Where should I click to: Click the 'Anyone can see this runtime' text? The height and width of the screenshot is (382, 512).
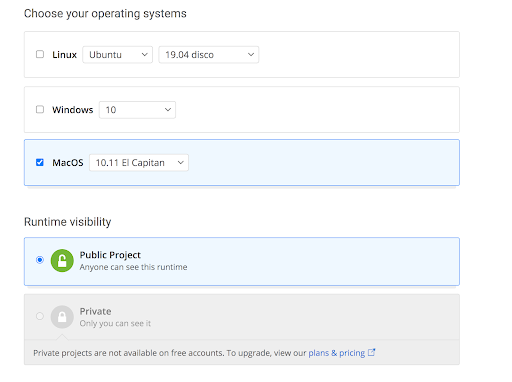(x=133, y=267)
